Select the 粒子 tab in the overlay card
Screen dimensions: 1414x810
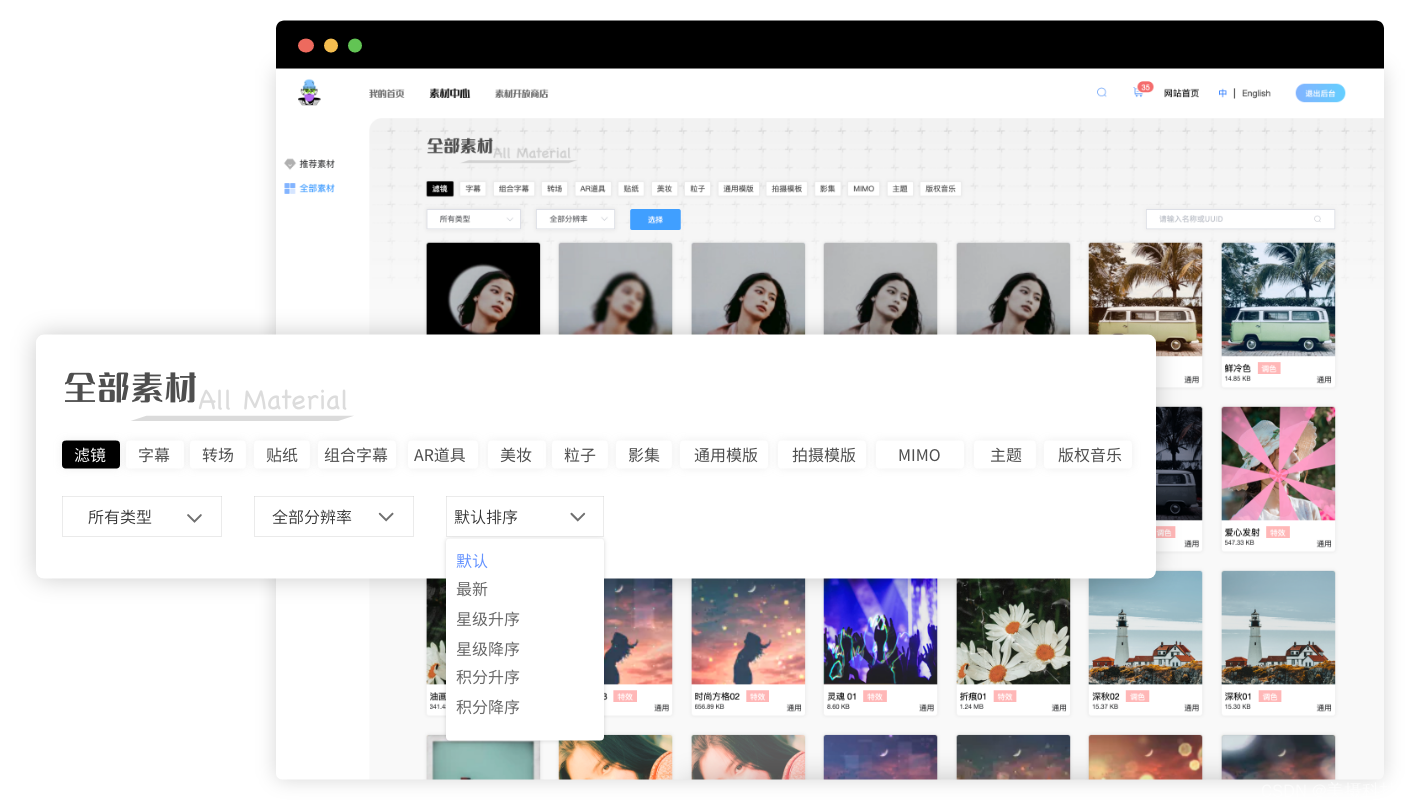[x=580, y=455]
